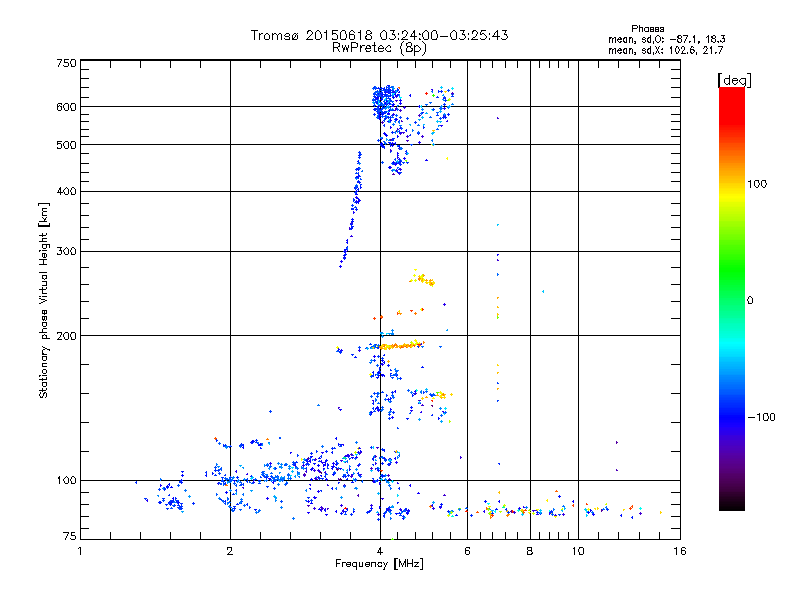Click the colorbar tick label '-100'
This screenshot has width=800, height=600.
pyautogui.click(x=761, y=417)
